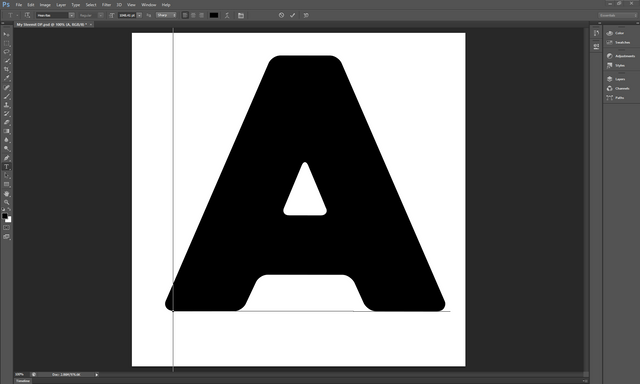Open the File menu

coord(18,5)
